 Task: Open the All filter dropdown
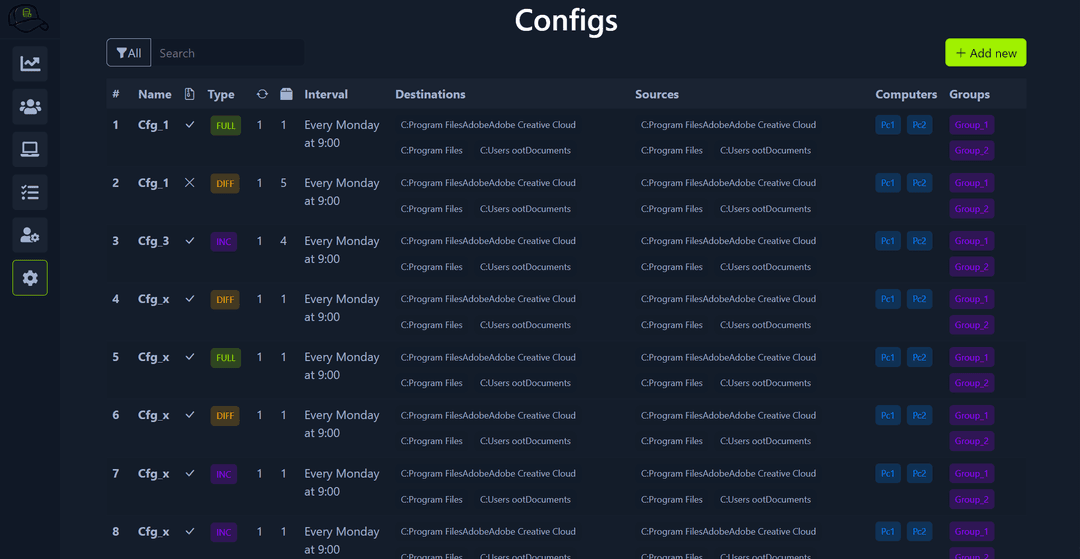129,53
